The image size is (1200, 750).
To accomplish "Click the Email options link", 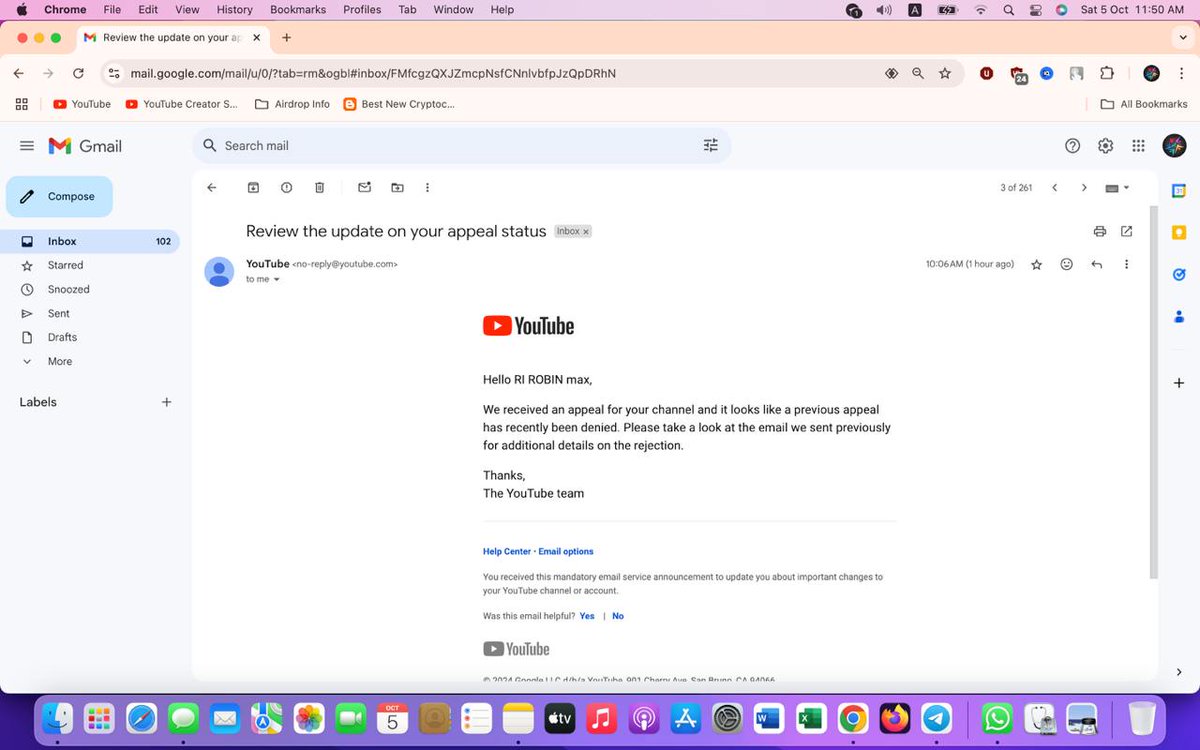I will click(x=566, y=552).
